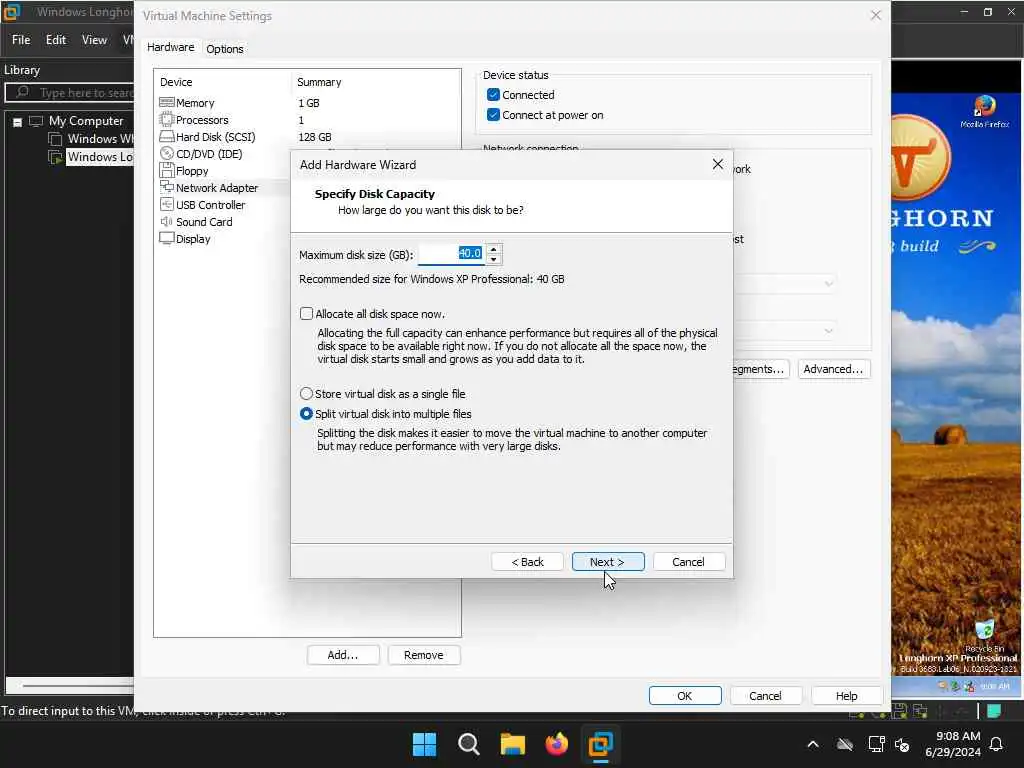Image resolution: width=1024 pixels, height=768 pixels.
Task: Click OK in Virtual Machine Settings
Action: [x=684, y=696]
